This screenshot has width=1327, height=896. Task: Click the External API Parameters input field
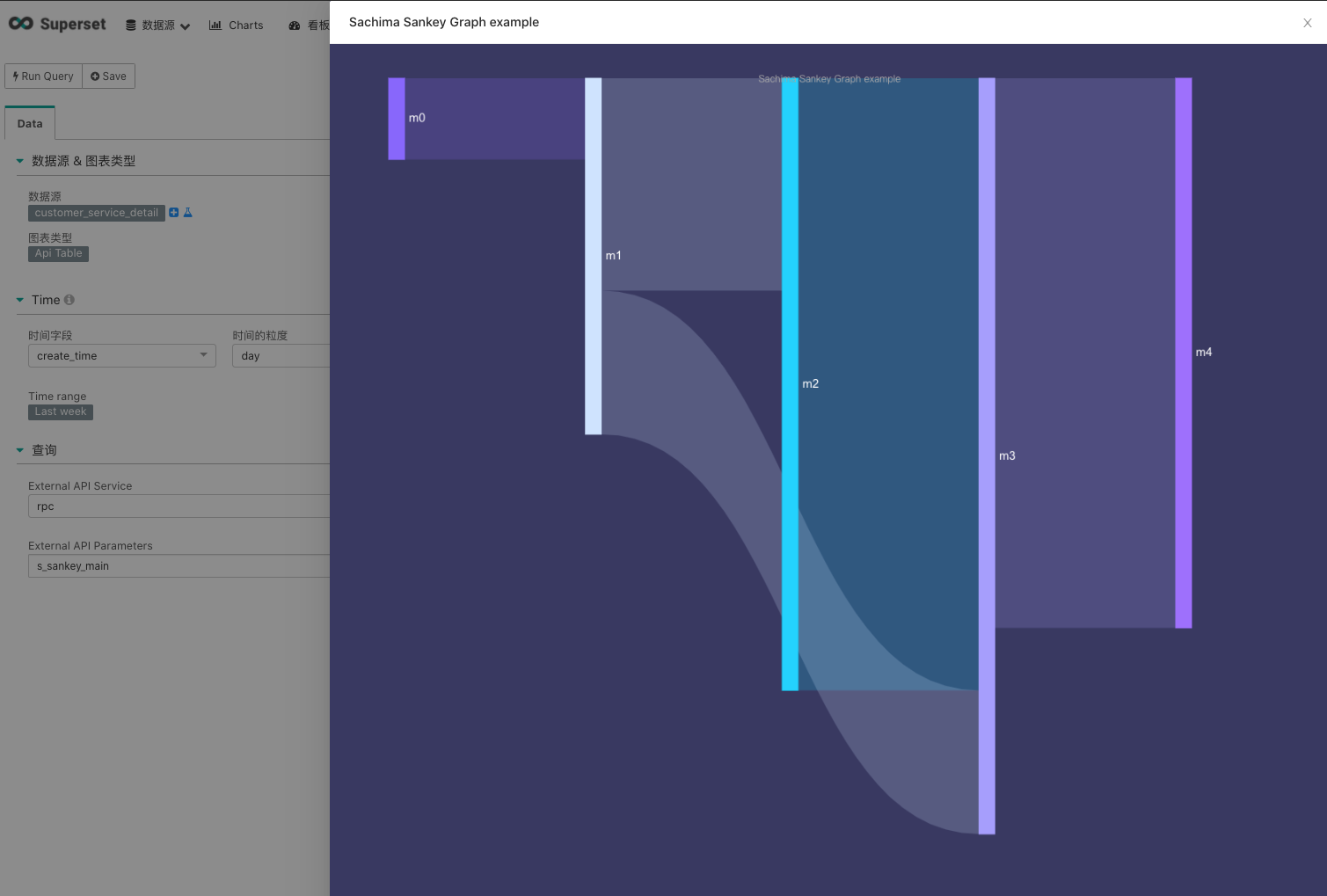pos(179,565)
